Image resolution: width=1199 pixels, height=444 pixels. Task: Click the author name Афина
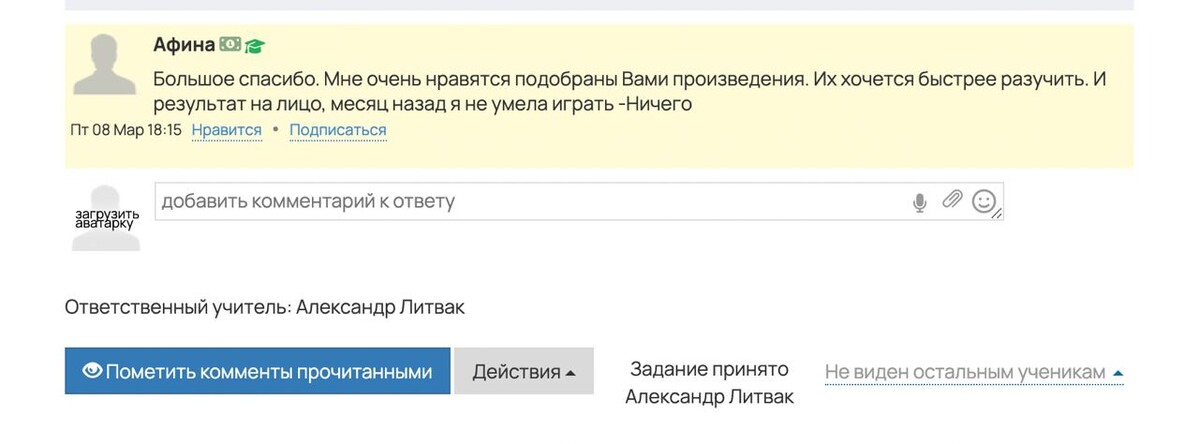[x=184, y=44]
